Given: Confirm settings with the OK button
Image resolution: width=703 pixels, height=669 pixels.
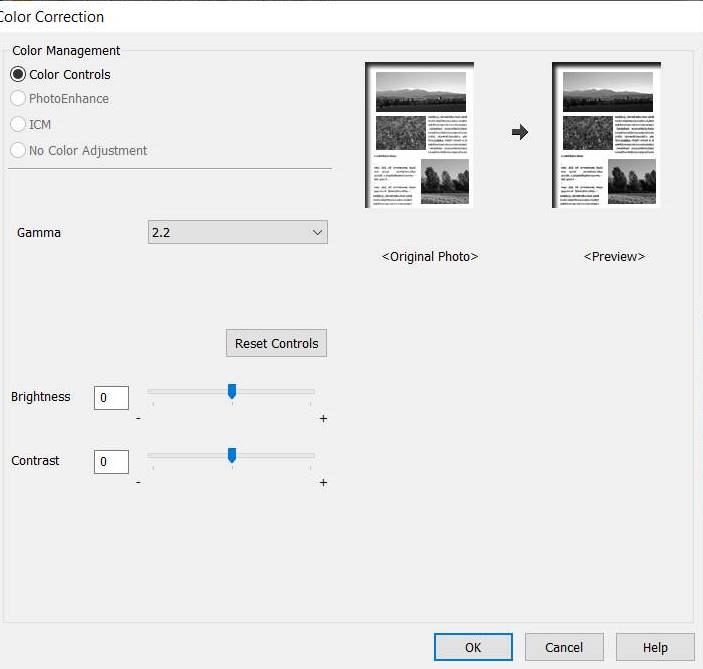Looking at the screenshot, I should click(x=473, y=647).
